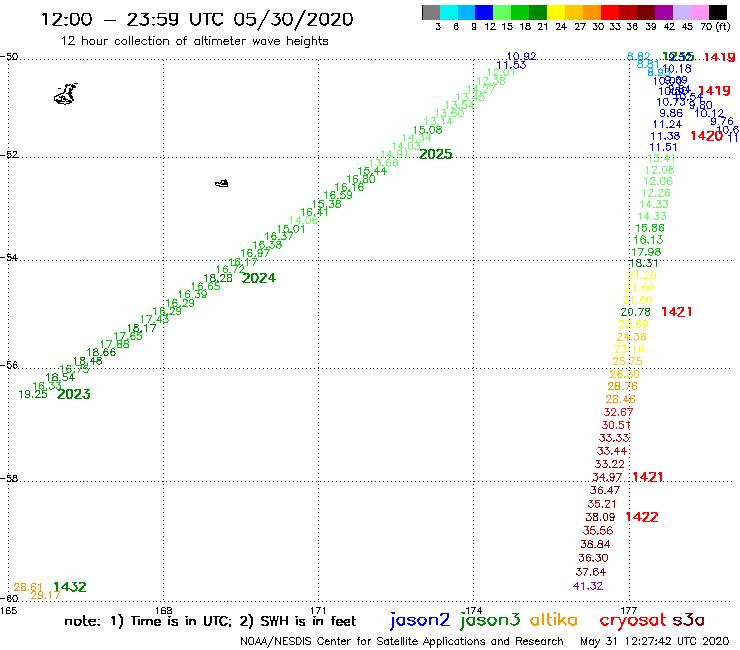Click the 32.67 wave height value

pos(618,412)
